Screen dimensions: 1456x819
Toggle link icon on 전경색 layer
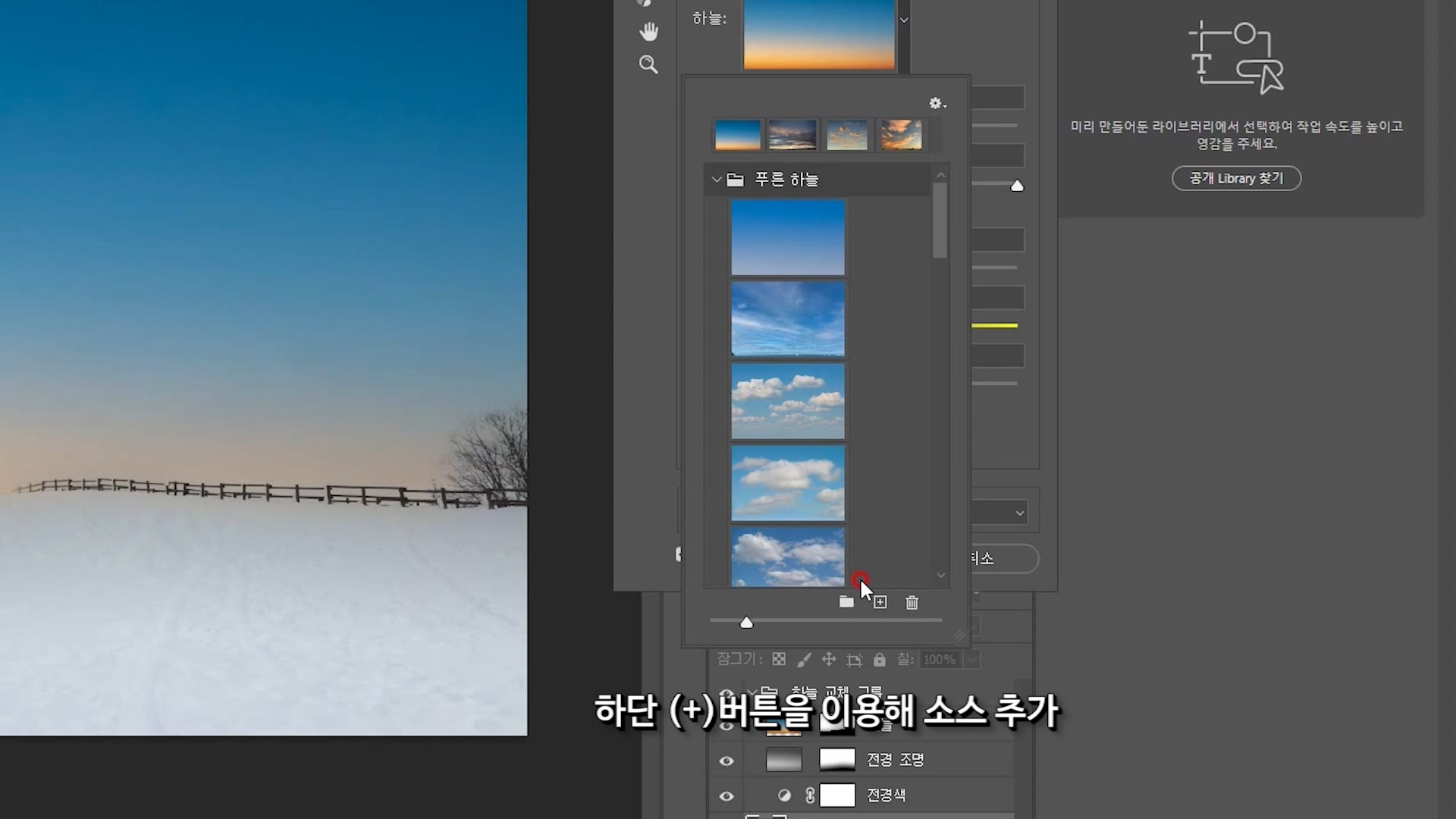click(810, 795)
